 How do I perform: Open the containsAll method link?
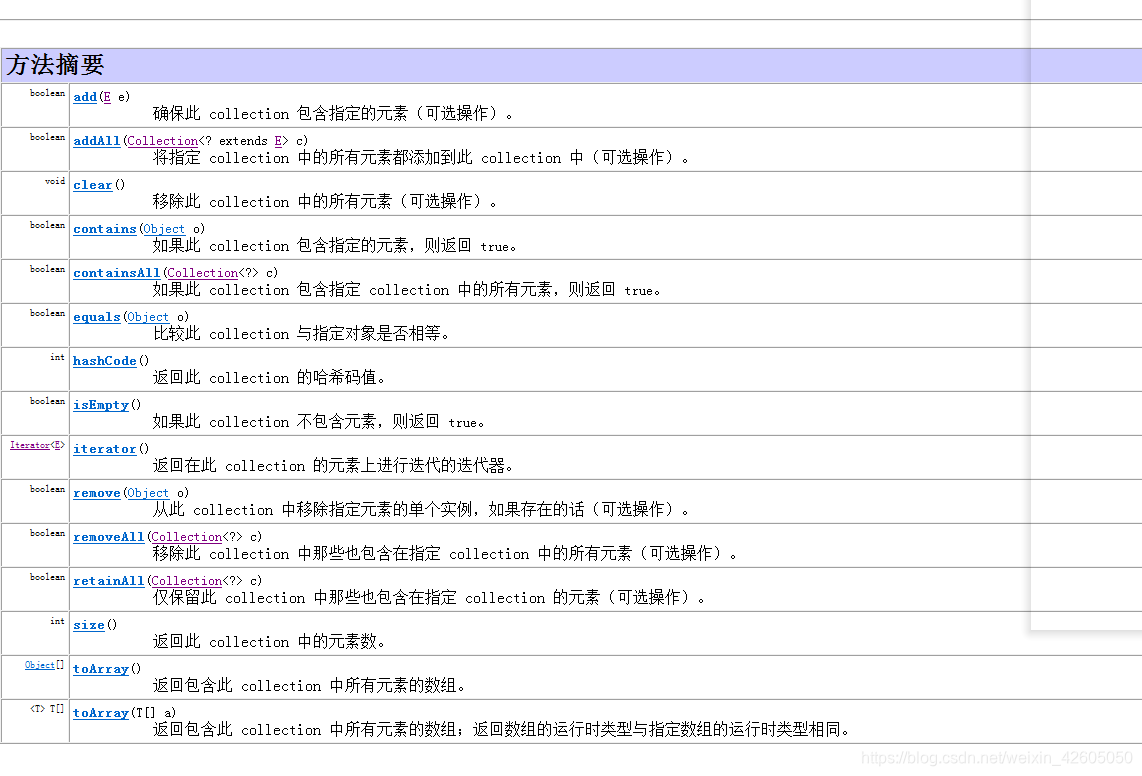click(117, 273)
